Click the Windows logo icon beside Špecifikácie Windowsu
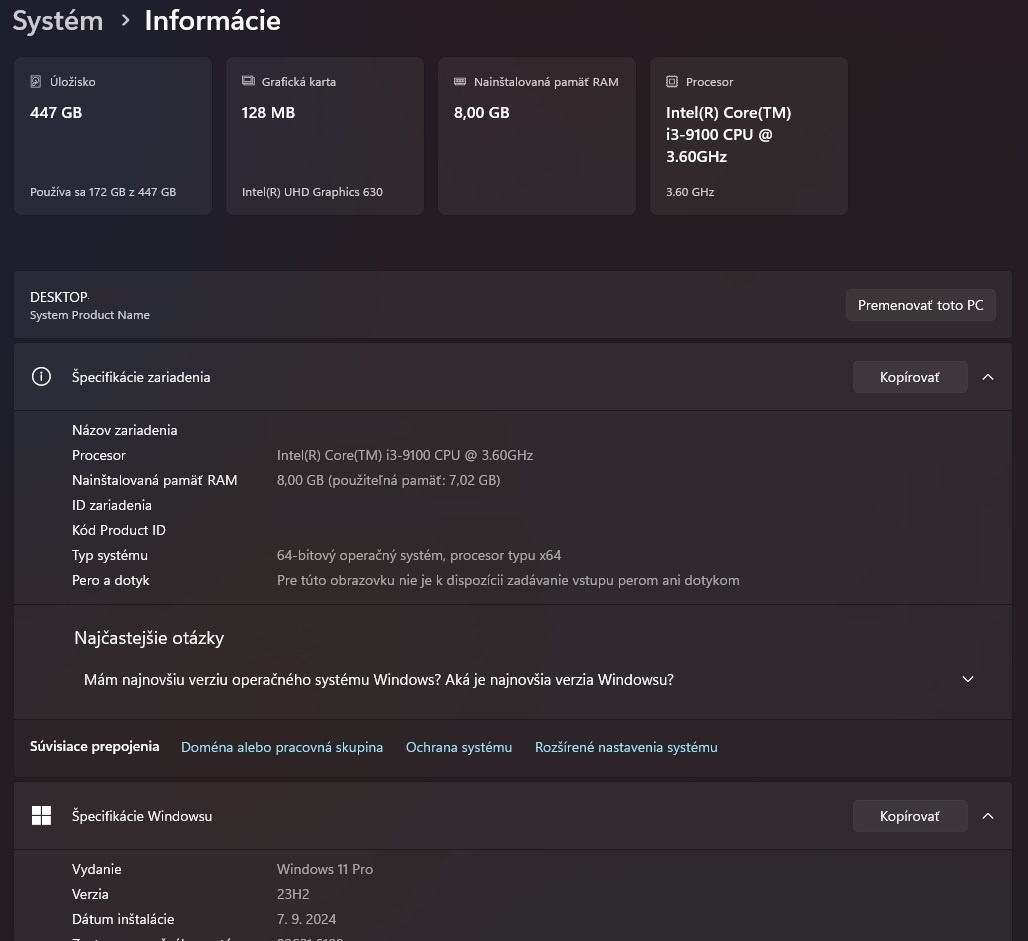This screenshot has height=941, width=1028. click(x=41, y=816)
